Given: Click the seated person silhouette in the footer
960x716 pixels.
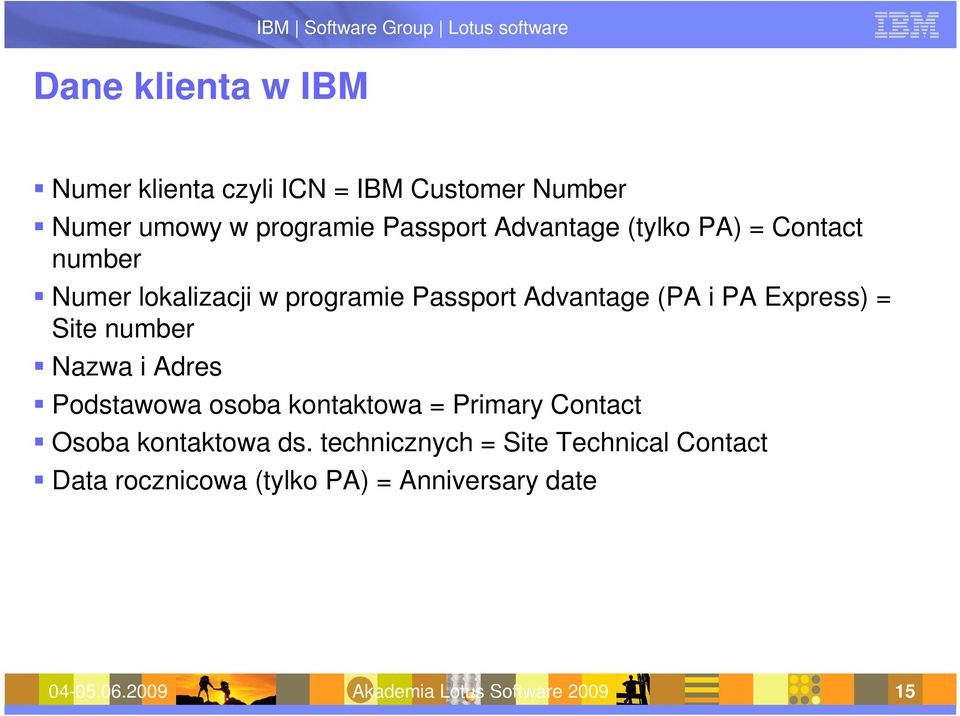Looking at the screenshot, I should (634, 690).
